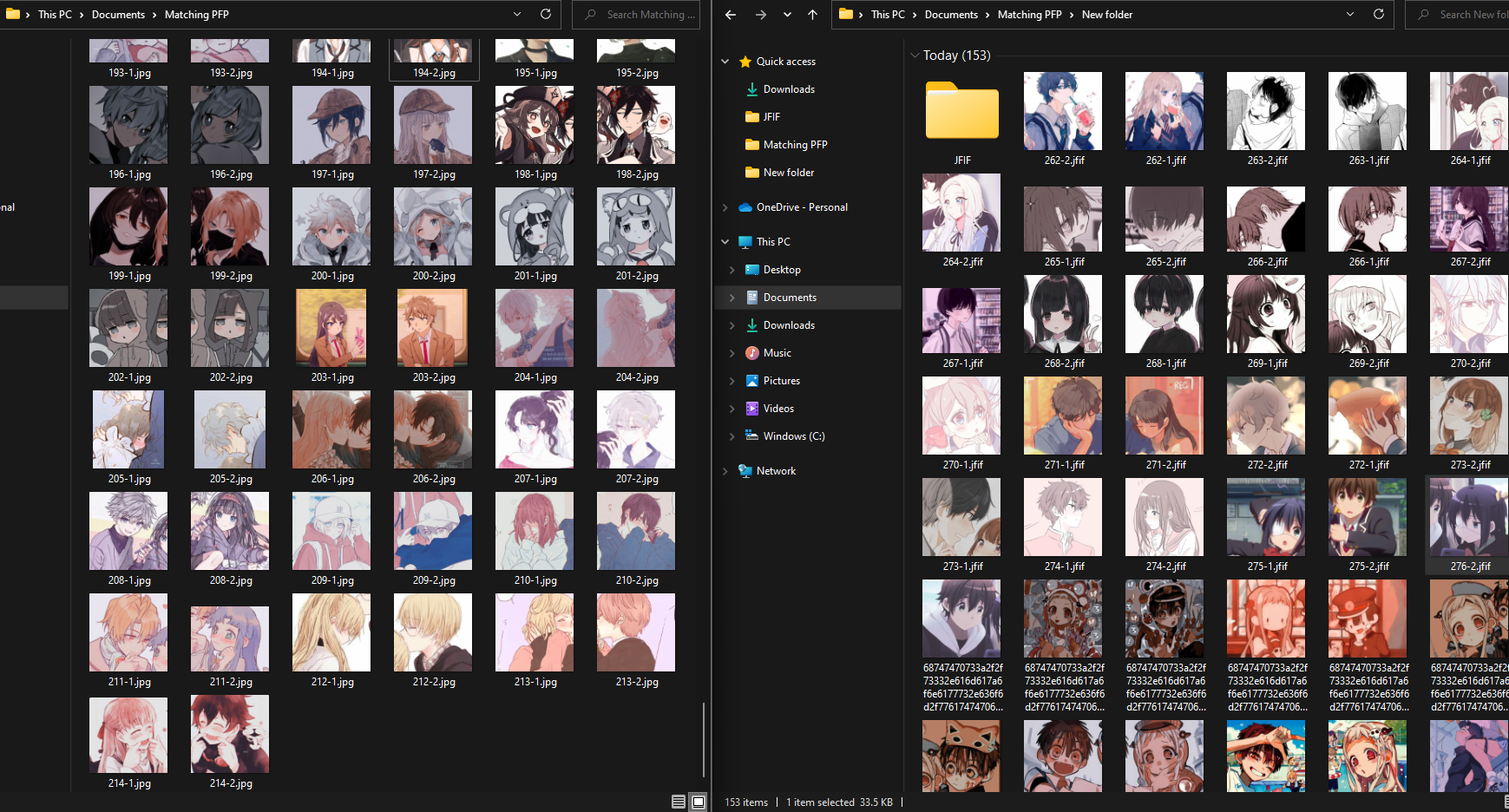Select Network in the navigation pane
The height and width of the screenshot is (812, 1509).
coord(775,471)
